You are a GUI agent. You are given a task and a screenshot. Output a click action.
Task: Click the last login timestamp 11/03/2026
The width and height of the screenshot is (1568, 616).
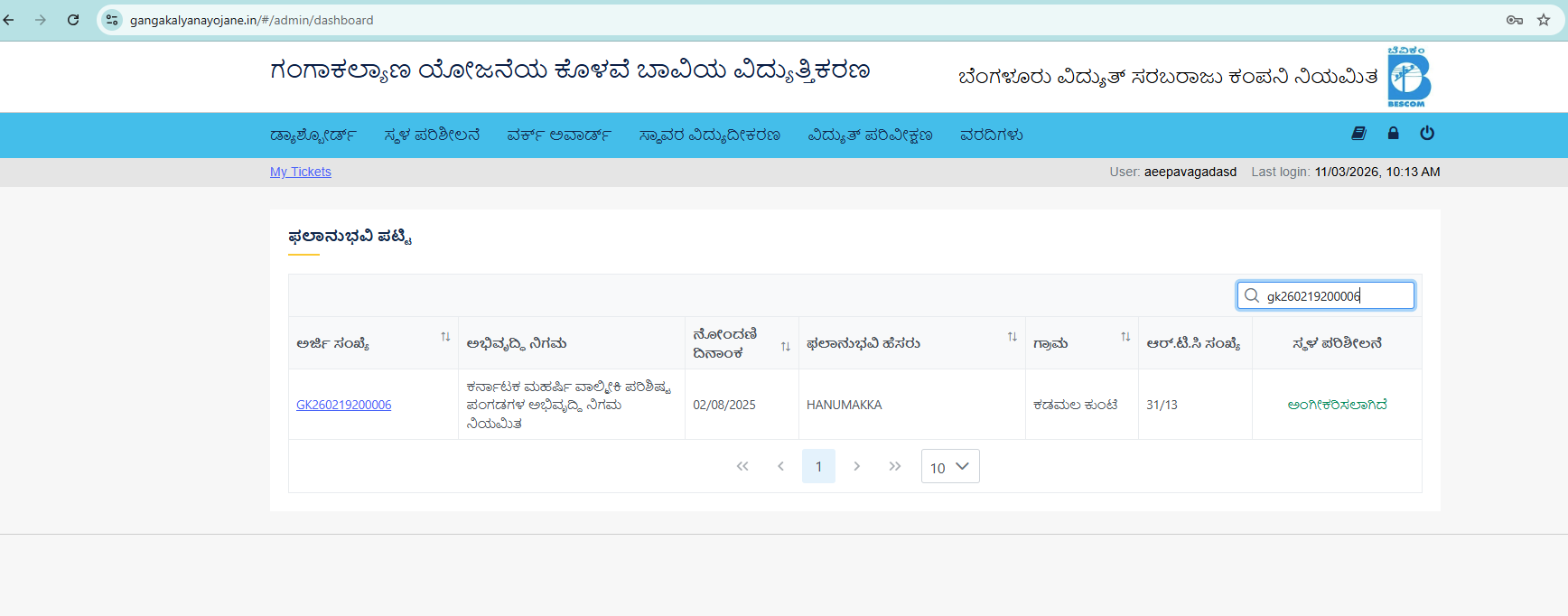pyautogui.click(x=1377, y=172)
